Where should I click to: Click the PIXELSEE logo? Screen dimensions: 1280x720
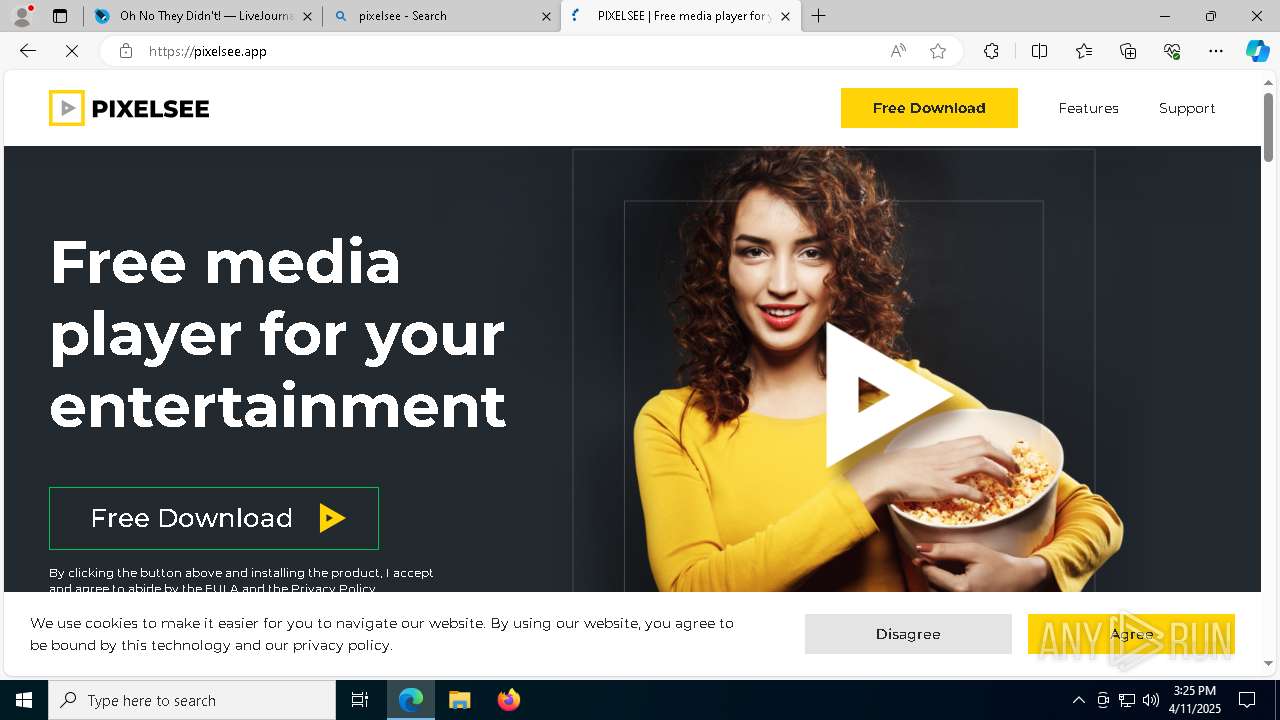click(x=129, y=108)
